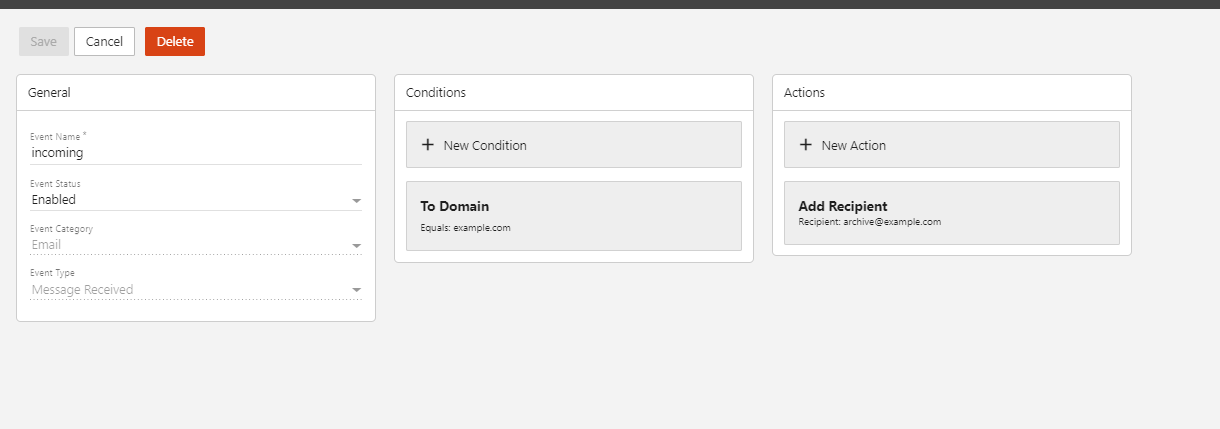Click the plus icon beside New Condition

(428, 145)
